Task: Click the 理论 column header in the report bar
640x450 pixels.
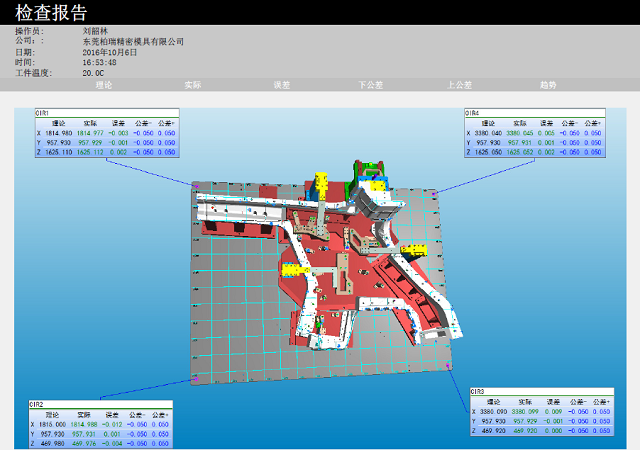Action: click(104, 85)
